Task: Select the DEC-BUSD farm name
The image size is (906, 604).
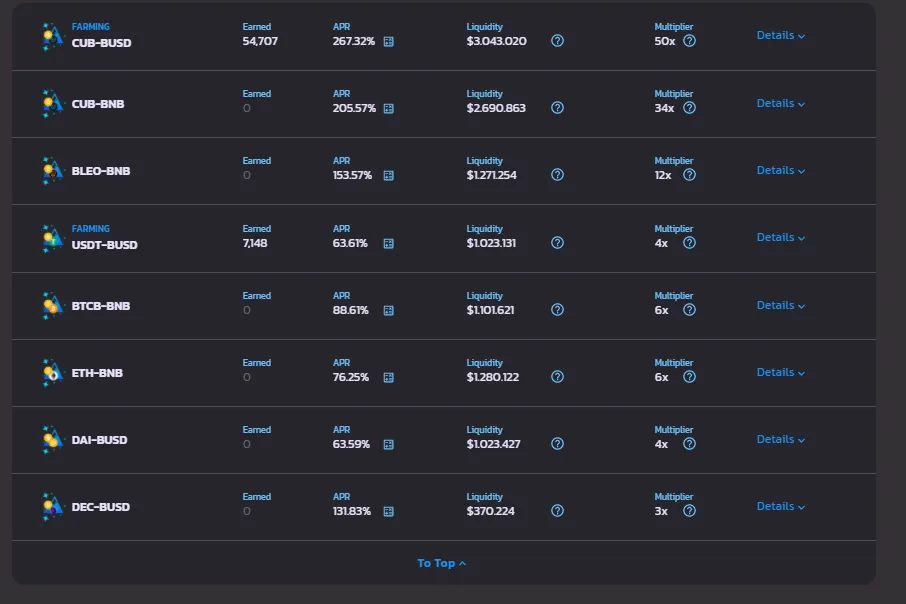Action: (101, 507)
